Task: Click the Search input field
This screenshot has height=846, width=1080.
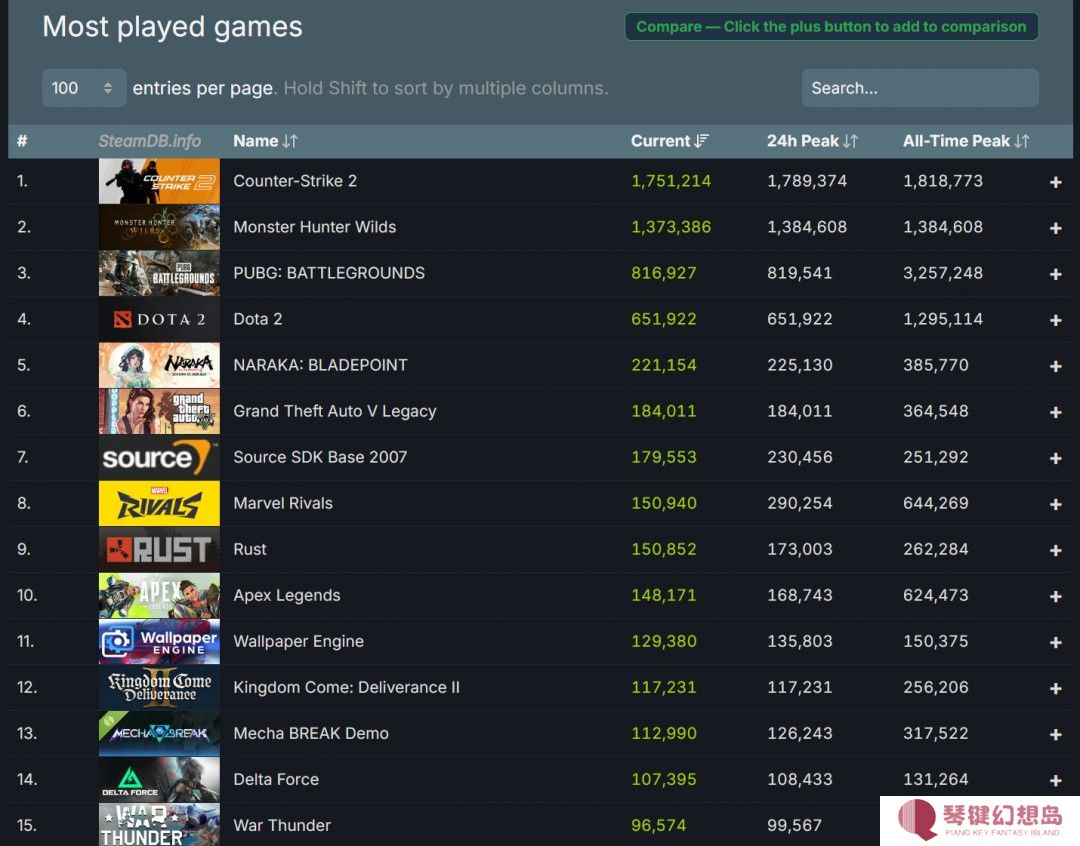Action: pyautogui.click(x=920, y=88)
